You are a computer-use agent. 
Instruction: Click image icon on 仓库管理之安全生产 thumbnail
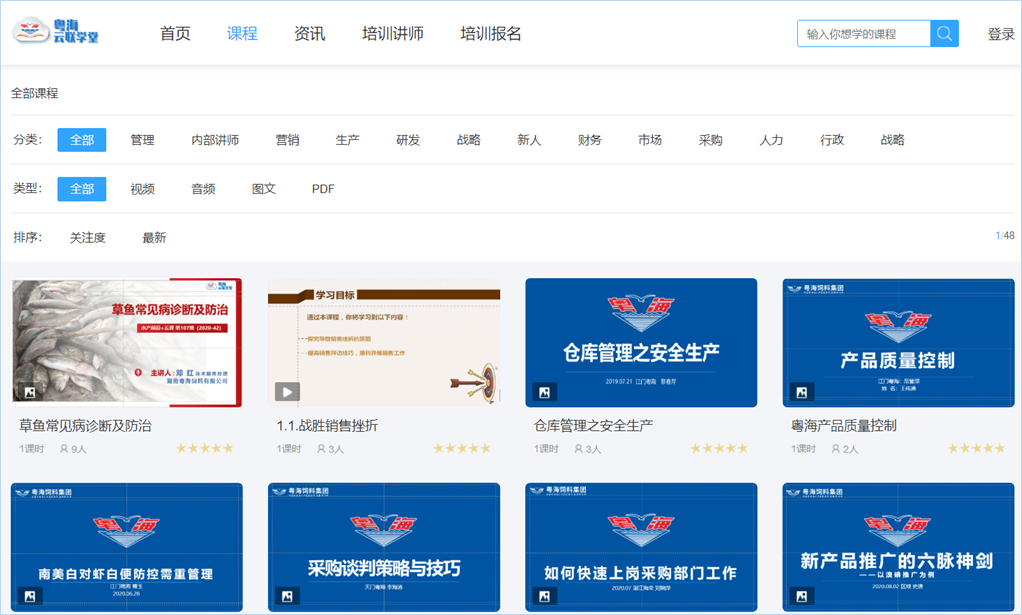pos(544,392)
